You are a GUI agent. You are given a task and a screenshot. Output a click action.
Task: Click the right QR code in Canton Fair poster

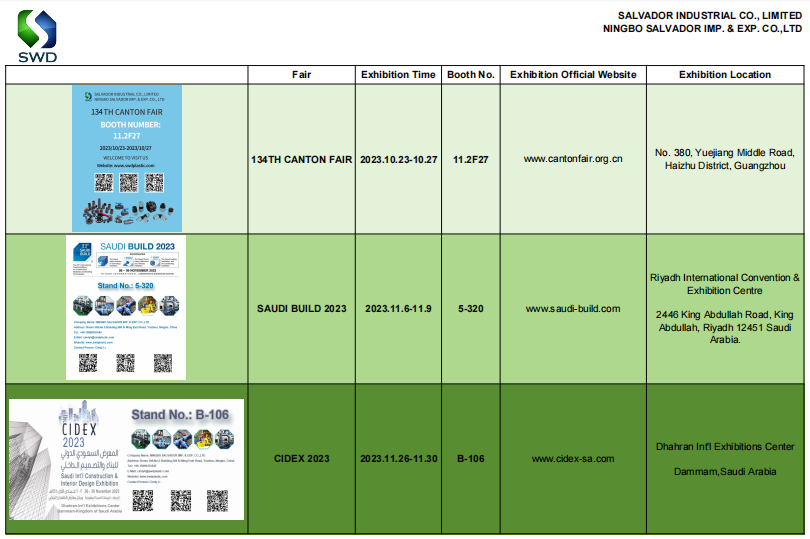pyautogui.click(x=154, y=182)
